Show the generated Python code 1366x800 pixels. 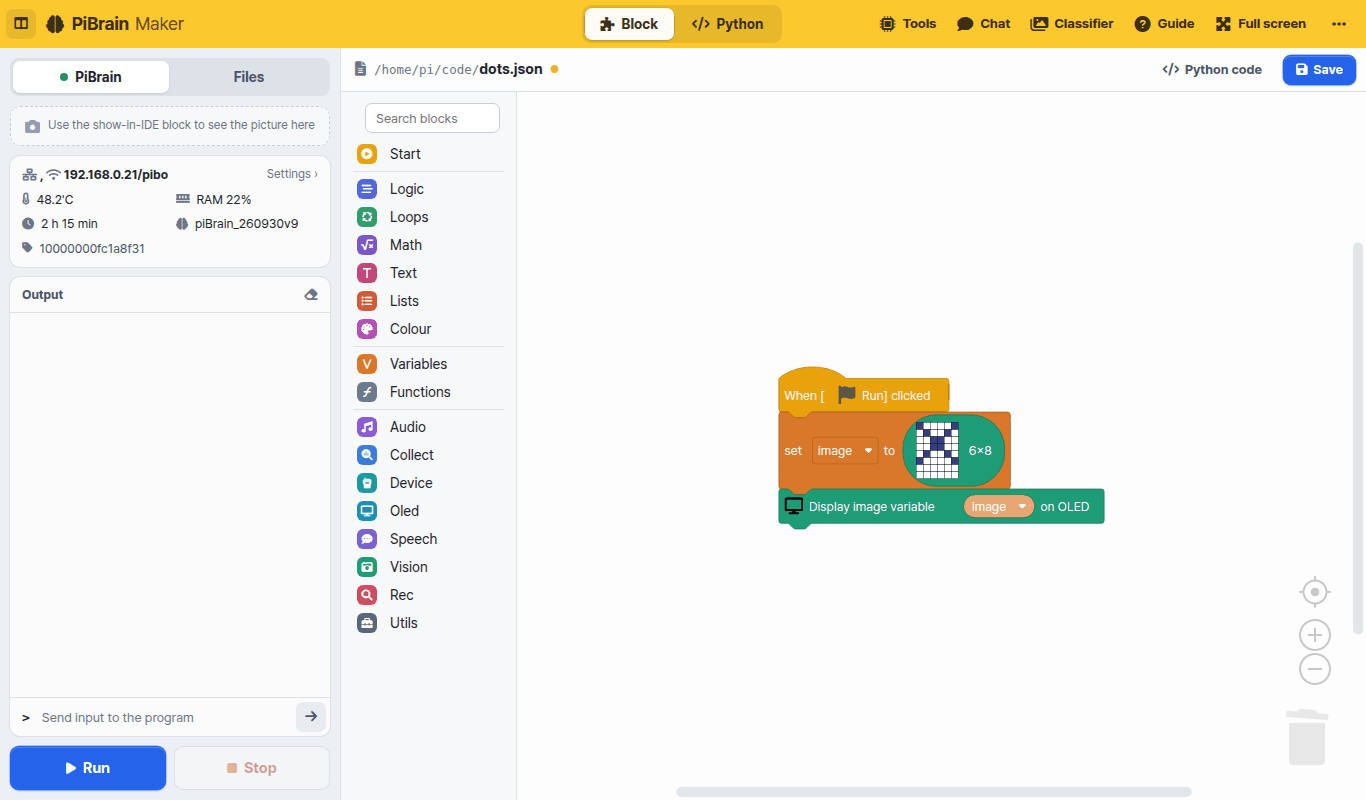[x=1212, y=70]
